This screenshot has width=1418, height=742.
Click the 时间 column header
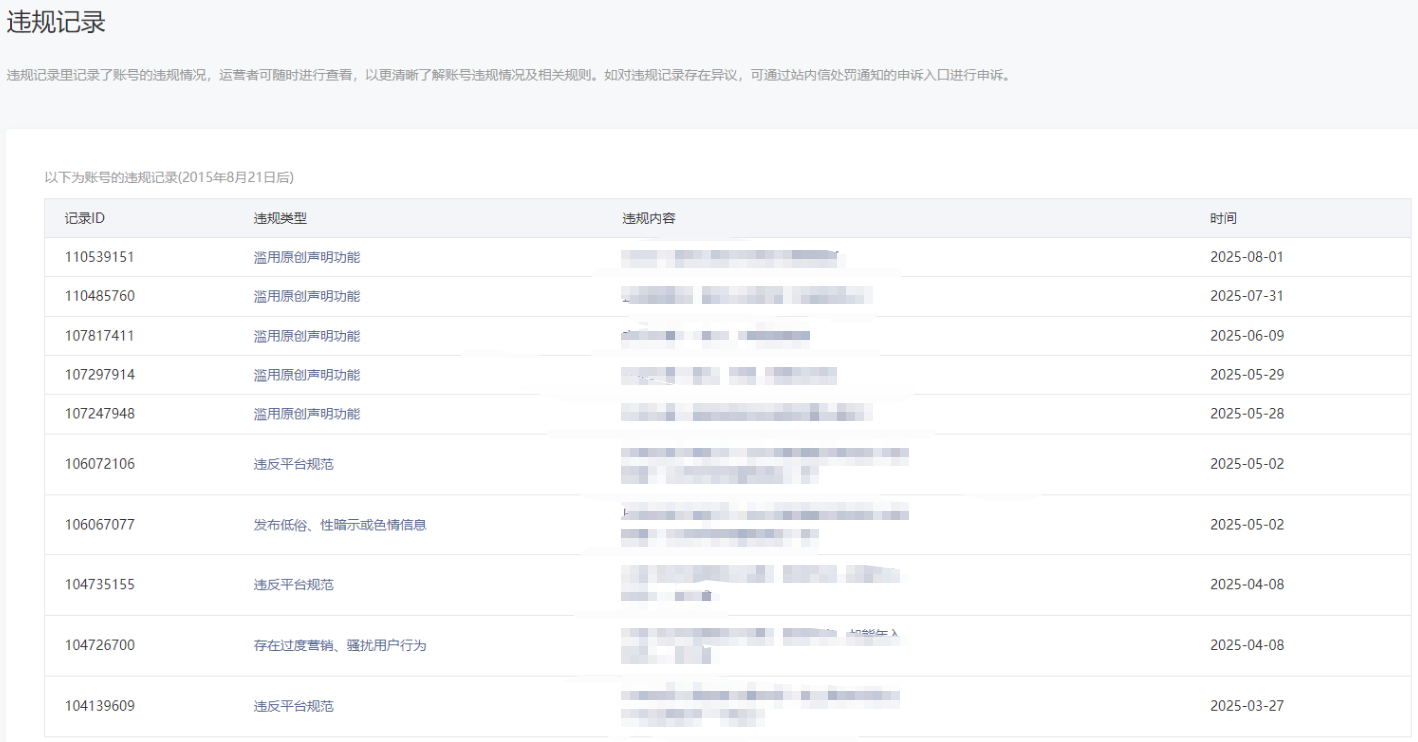coord(1223,218)
